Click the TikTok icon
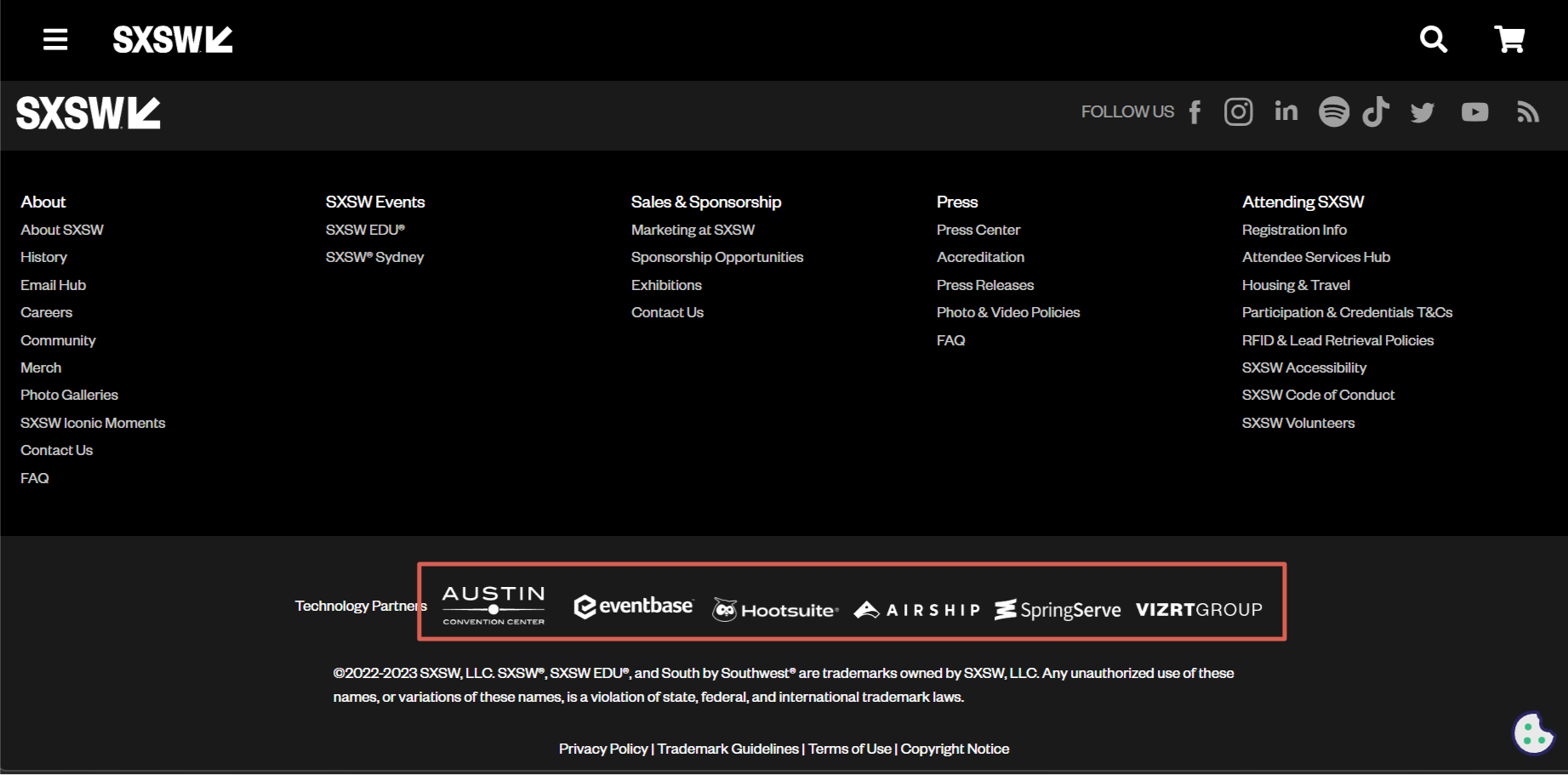1568x775 pixels. point(1376,111)
